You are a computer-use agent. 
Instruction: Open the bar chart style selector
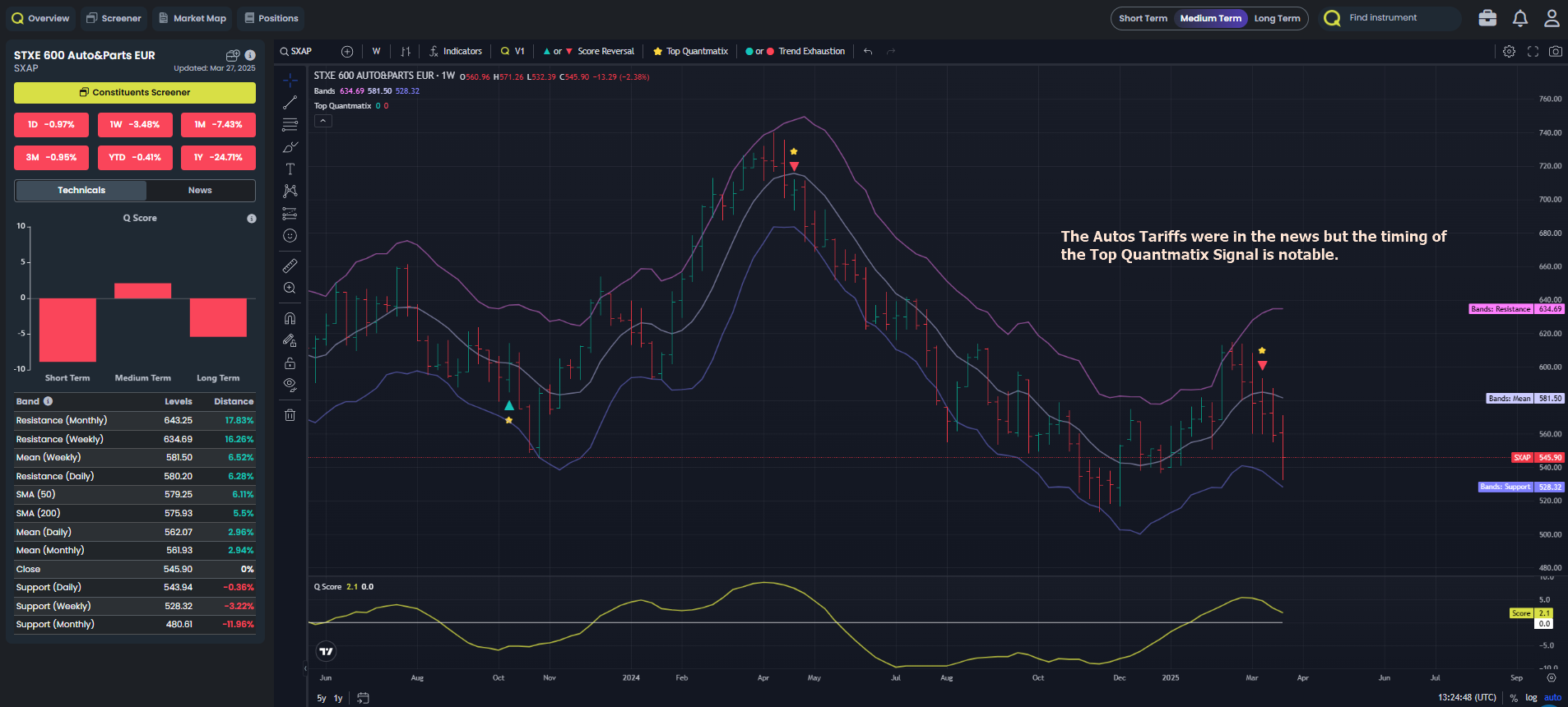click(x=406, y=51)
